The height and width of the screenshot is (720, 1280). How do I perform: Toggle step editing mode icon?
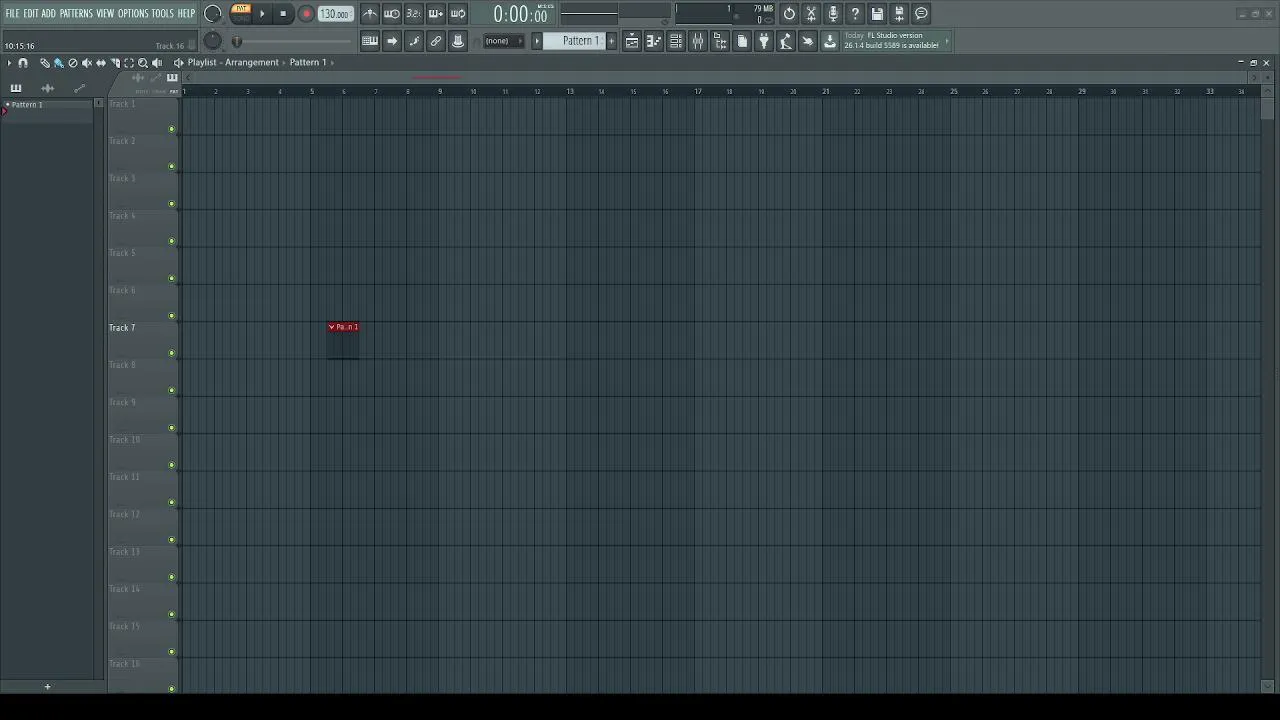tap(414, 41)
